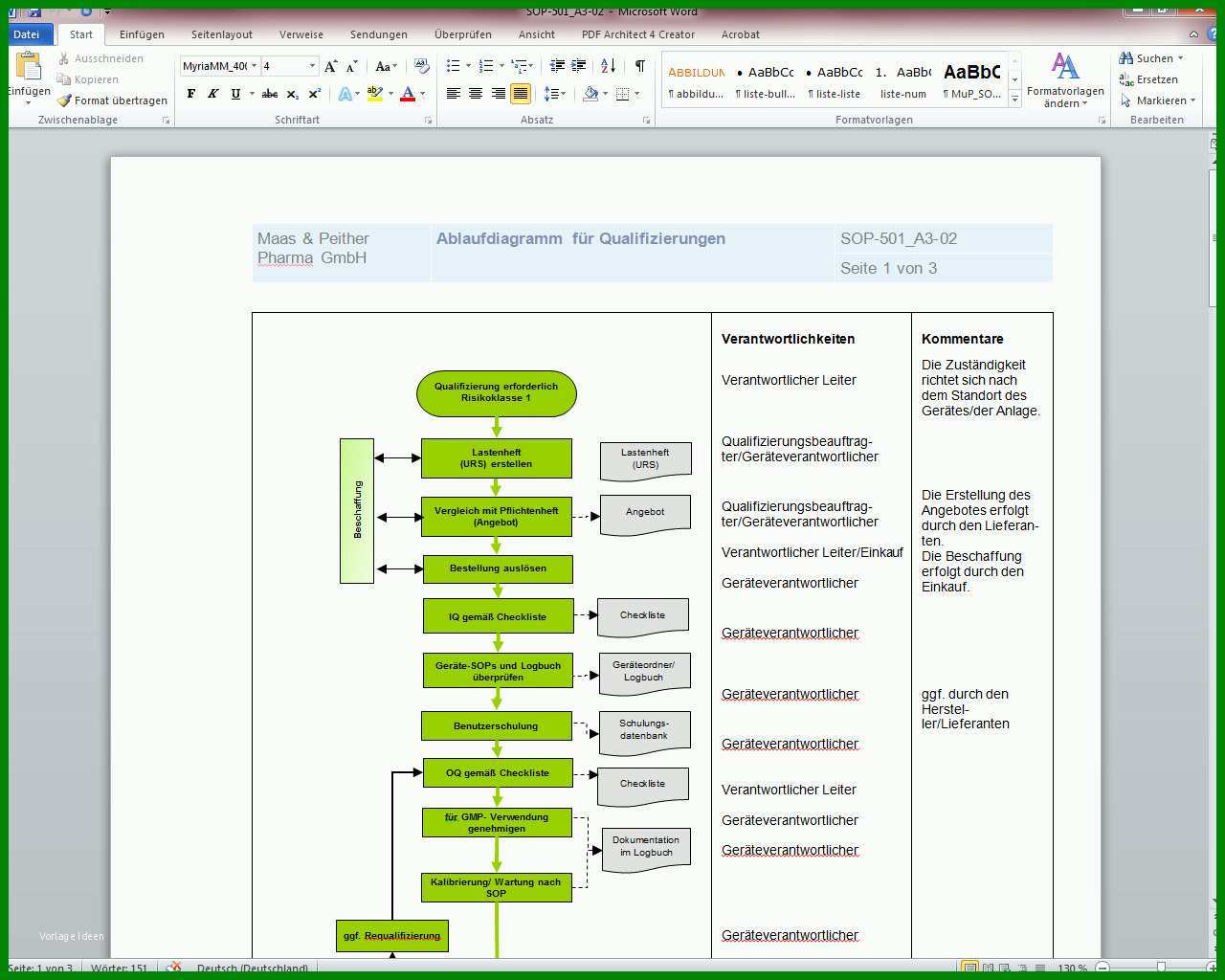Switch to the Seitenlayout tab
The image size is (1225, 980).
pyautogui.click(x=222, y=34)
